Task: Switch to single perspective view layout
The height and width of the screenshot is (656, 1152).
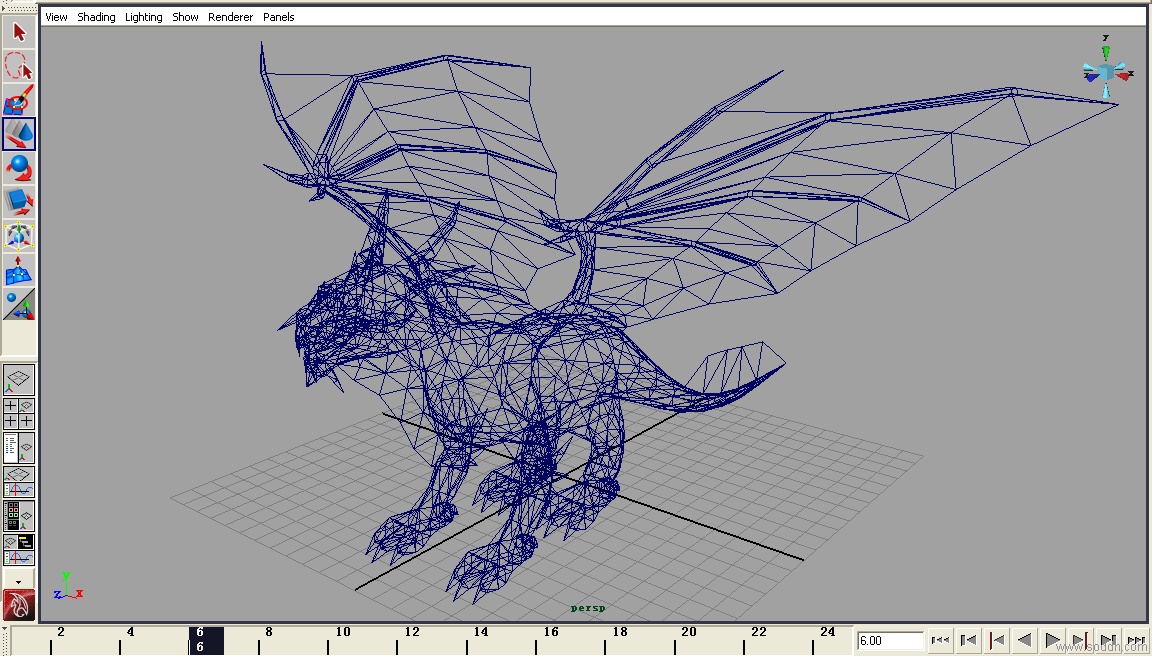Action: coord(19,380)
